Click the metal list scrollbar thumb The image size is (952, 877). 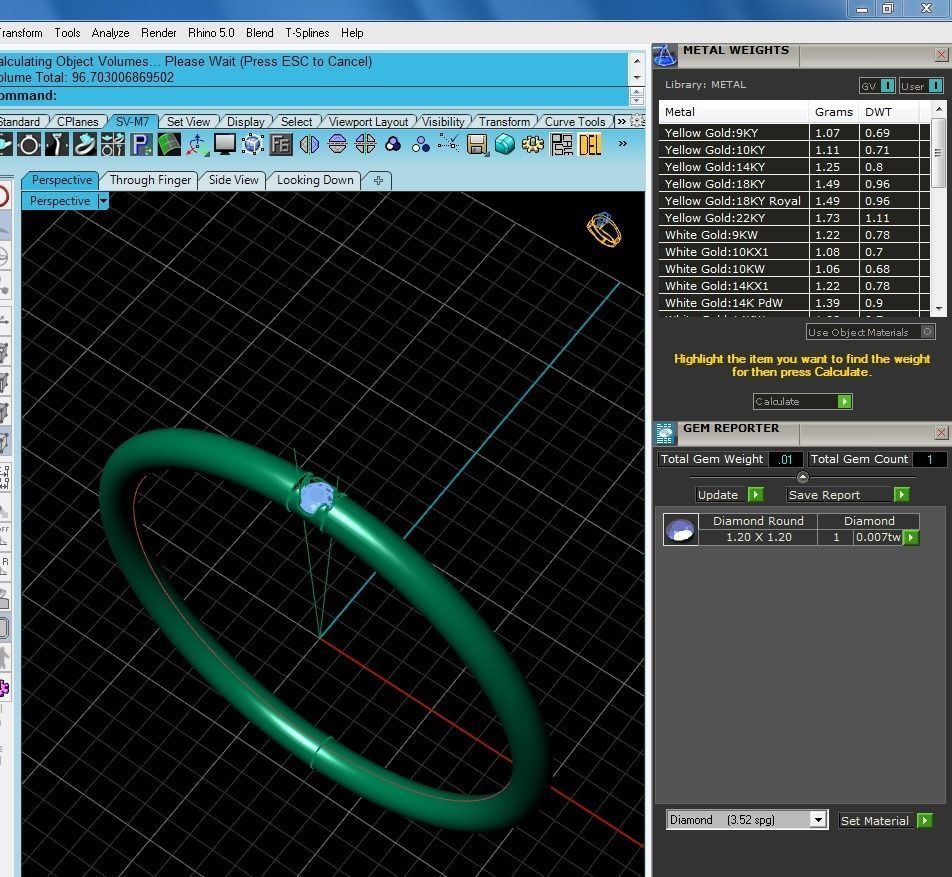(939, 153)
